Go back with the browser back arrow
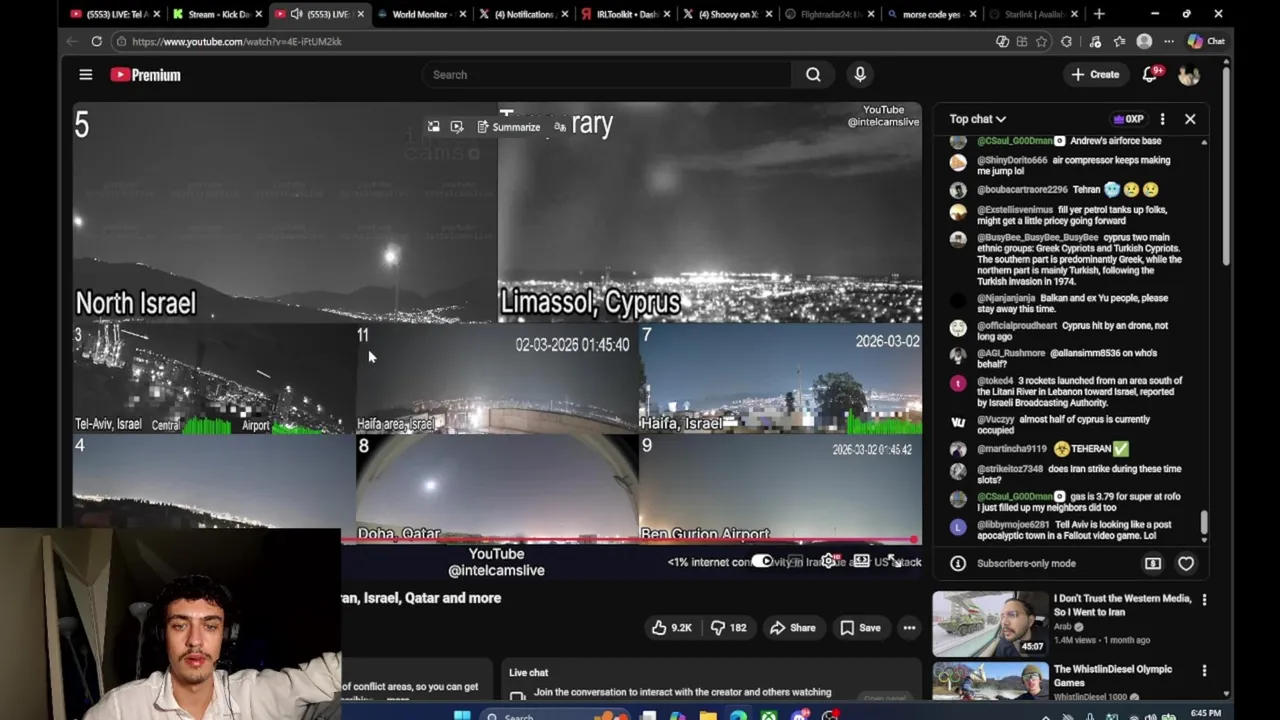 click(x=72, y=41)
